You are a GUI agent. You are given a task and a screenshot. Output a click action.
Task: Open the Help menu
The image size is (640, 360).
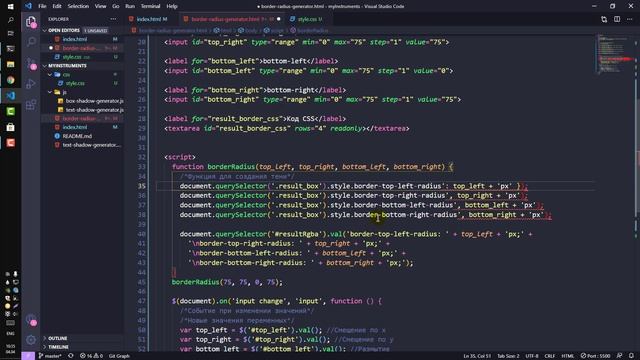[172, 6]
